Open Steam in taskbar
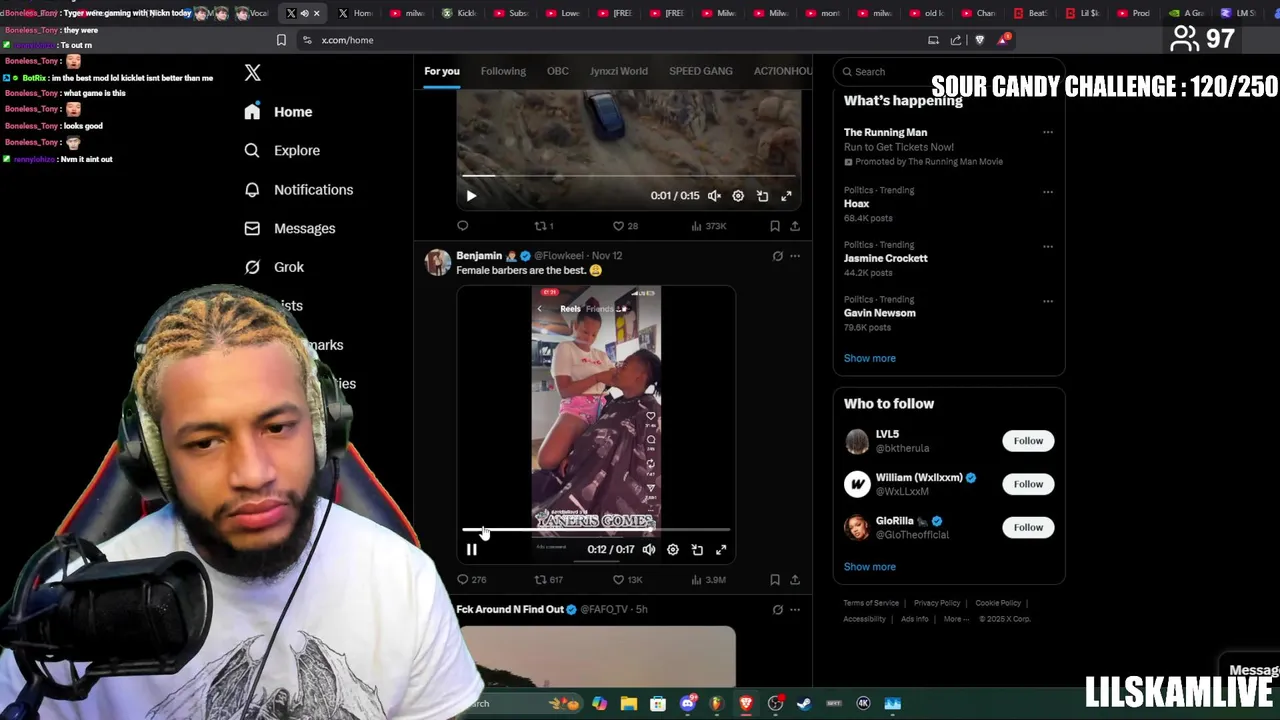 click(x=804, y=703)
